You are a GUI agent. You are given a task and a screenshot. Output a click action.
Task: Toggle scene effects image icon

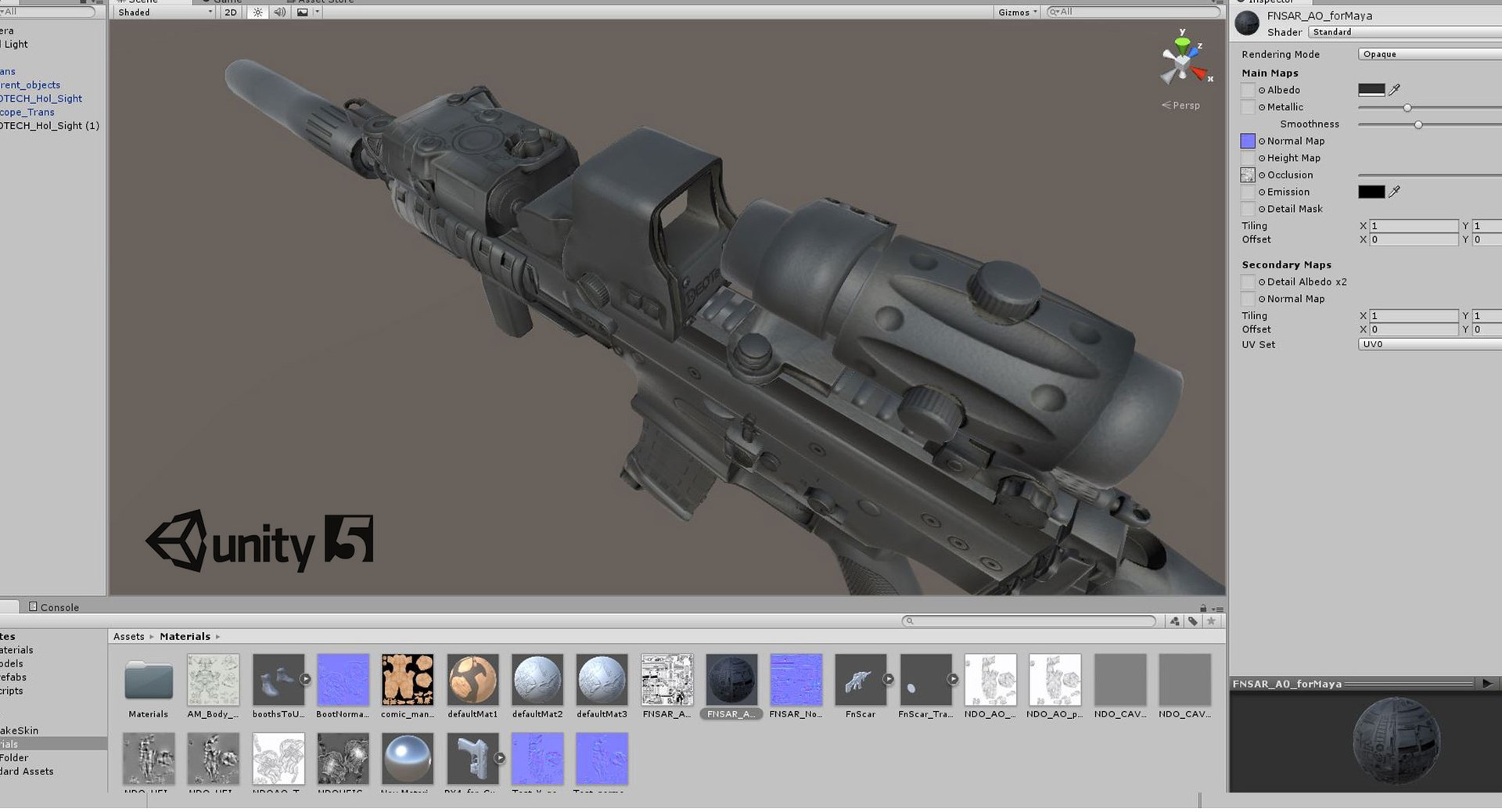pos(303,13)
